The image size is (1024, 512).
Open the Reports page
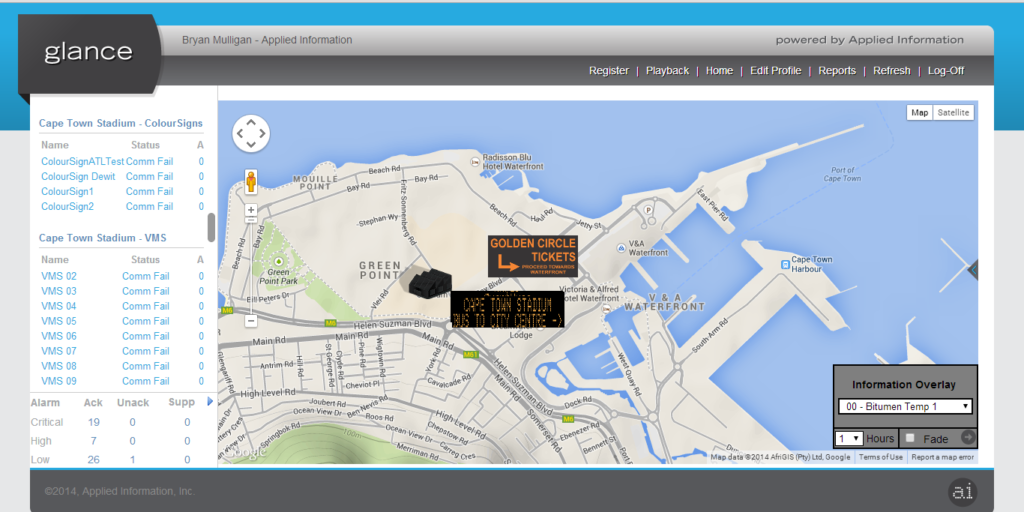click(837, 71)
